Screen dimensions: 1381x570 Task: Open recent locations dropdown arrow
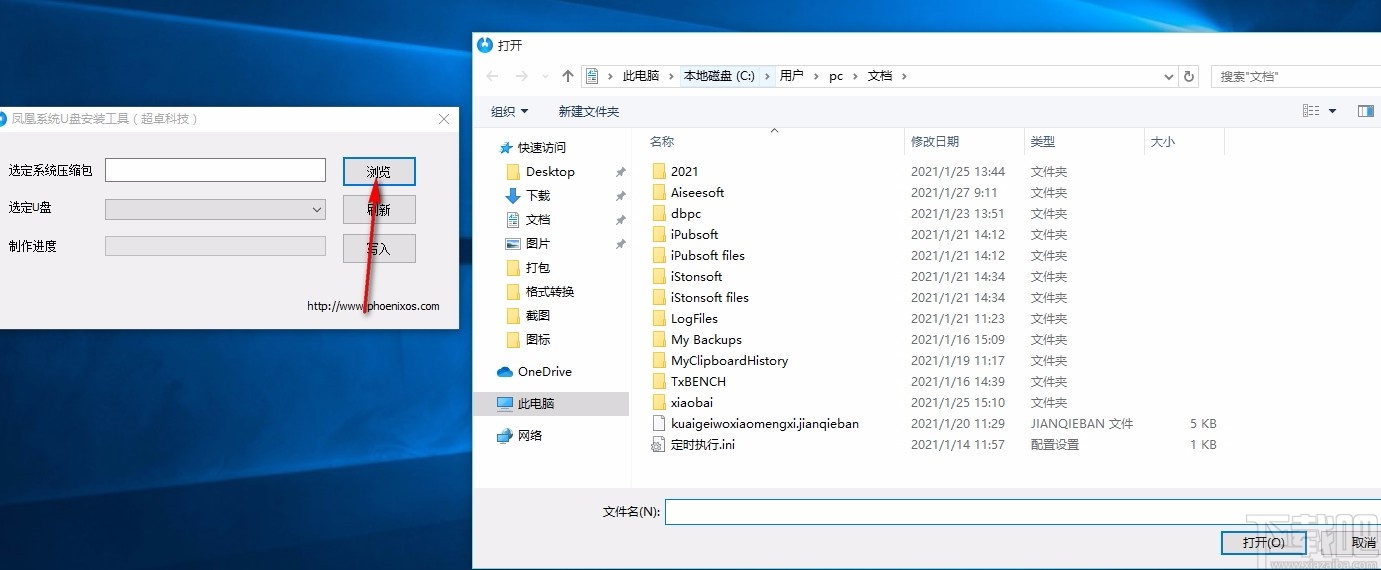[544, 76]
